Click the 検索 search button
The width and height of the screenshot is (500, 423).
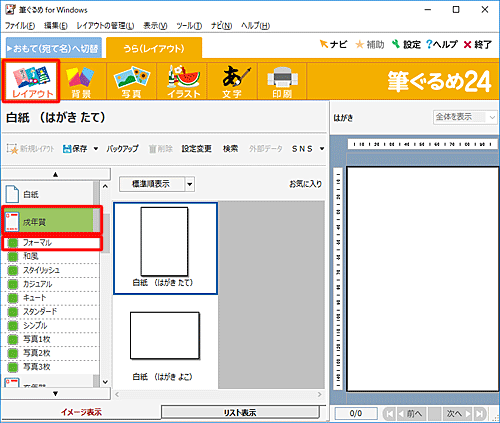coord(230,149)
